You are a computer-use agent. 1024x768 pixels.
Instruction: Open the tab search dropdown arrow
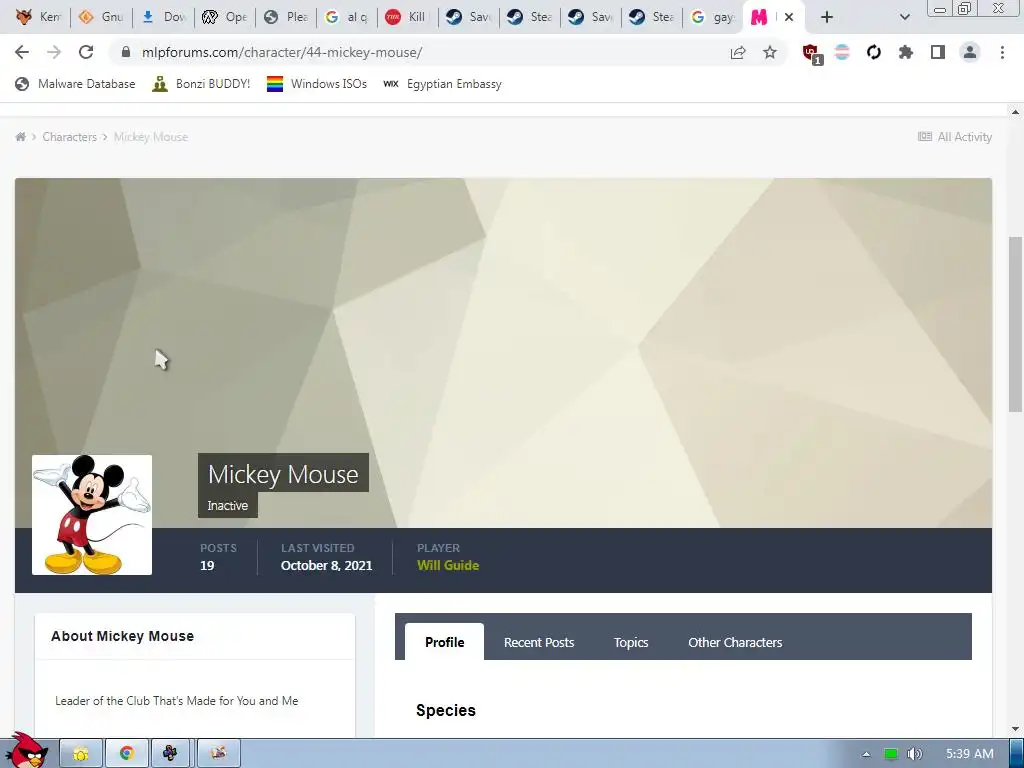click(904, 17)
